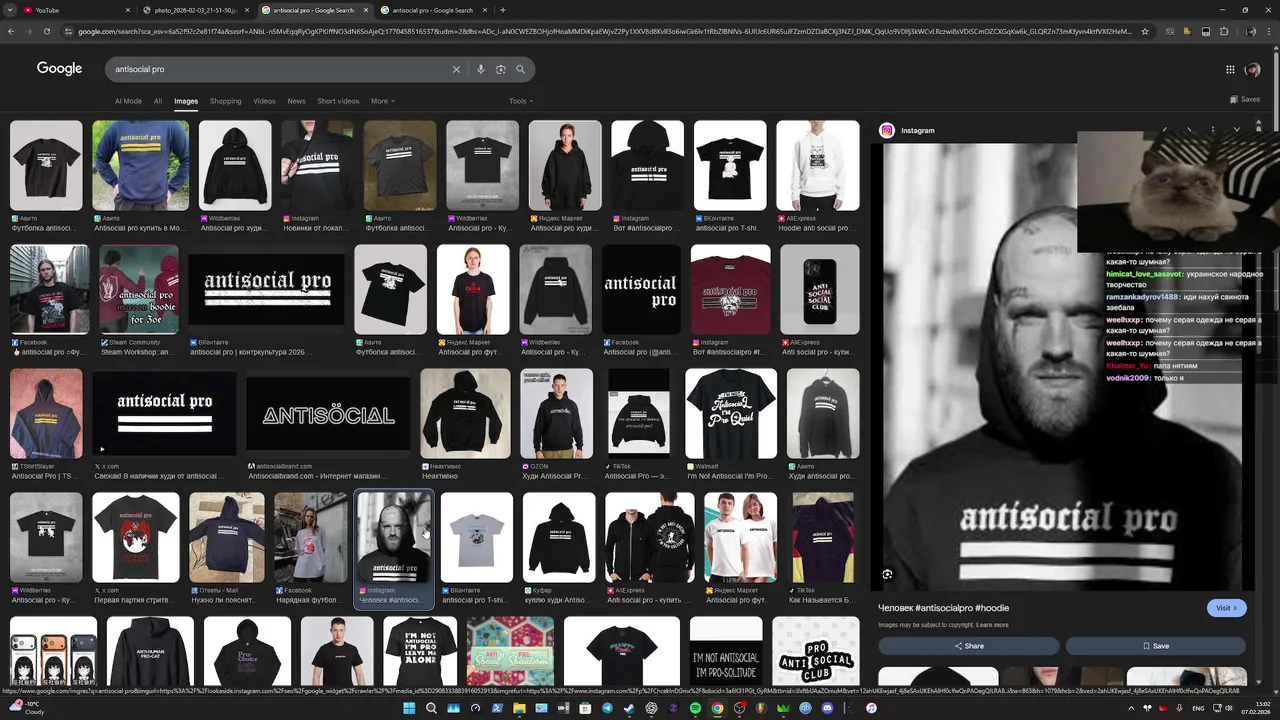Open the Learn more copyright link
Viewport: 1280px width, 720px height.
(992, 625)
